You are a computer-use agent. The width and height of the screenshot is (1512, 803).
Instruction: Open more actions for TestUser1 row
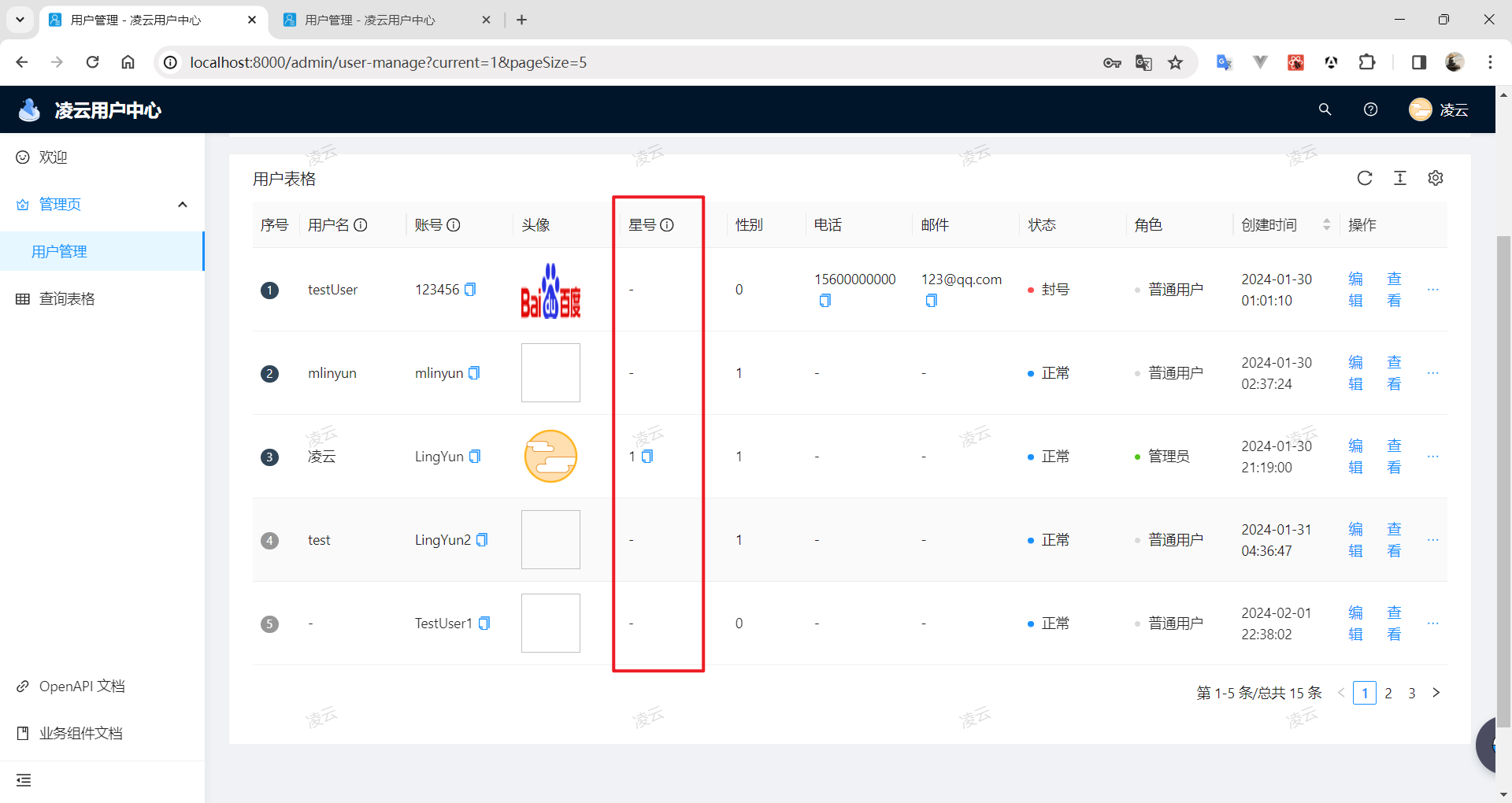coord(1432,624)
